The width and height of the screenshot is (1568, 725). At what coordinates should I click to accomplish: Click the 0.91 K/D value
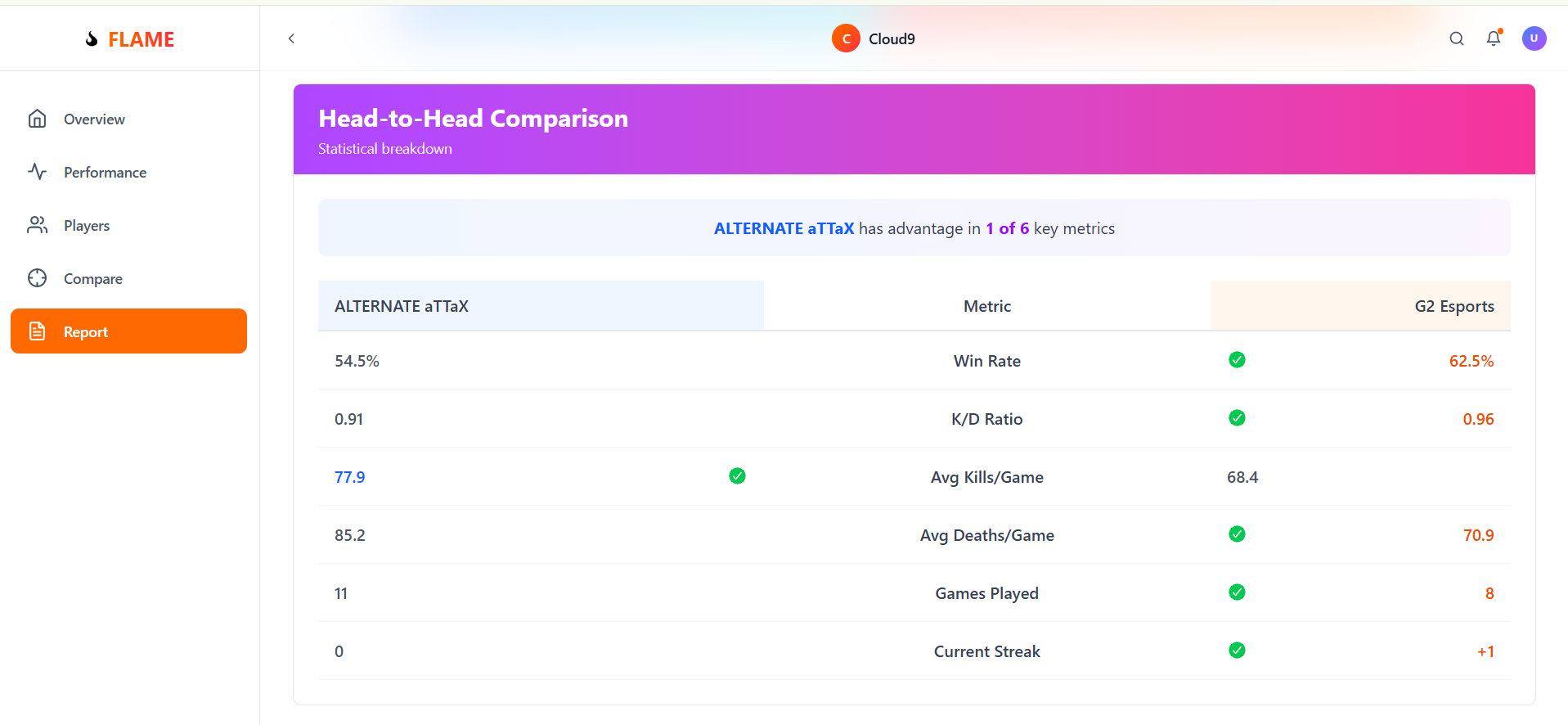[348, 419]
